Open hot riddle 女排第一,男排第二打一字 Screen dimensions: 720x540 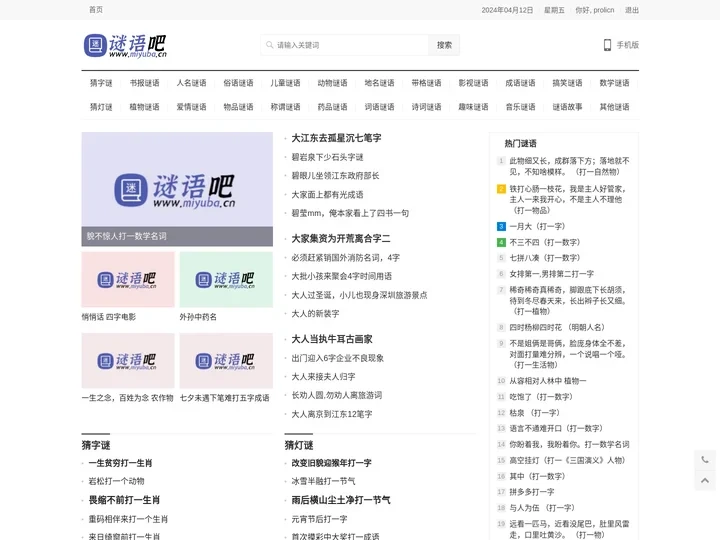[x=551, y=274]
